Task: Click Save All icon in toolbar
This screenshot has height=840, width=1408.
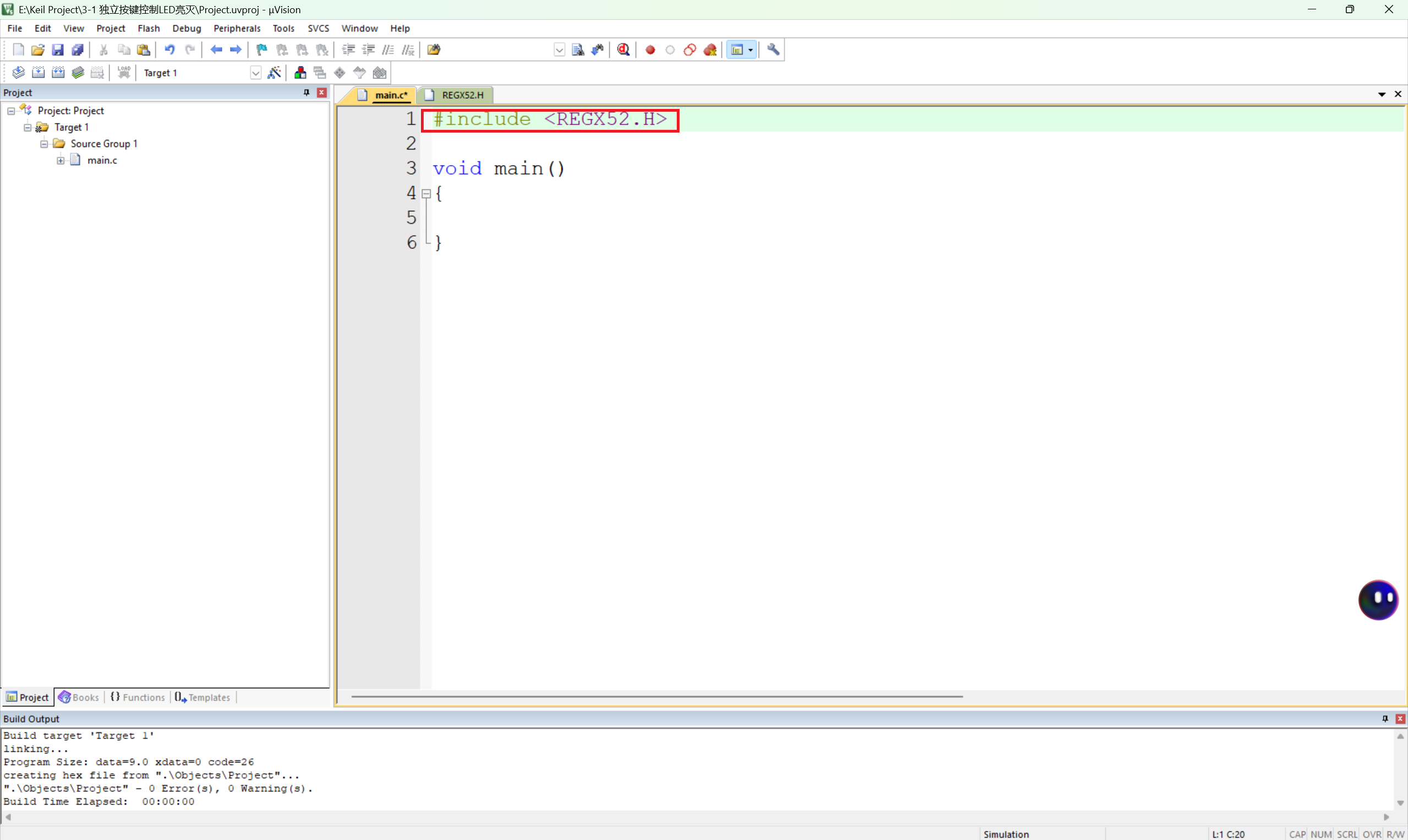Action: [x=78, y=50]
